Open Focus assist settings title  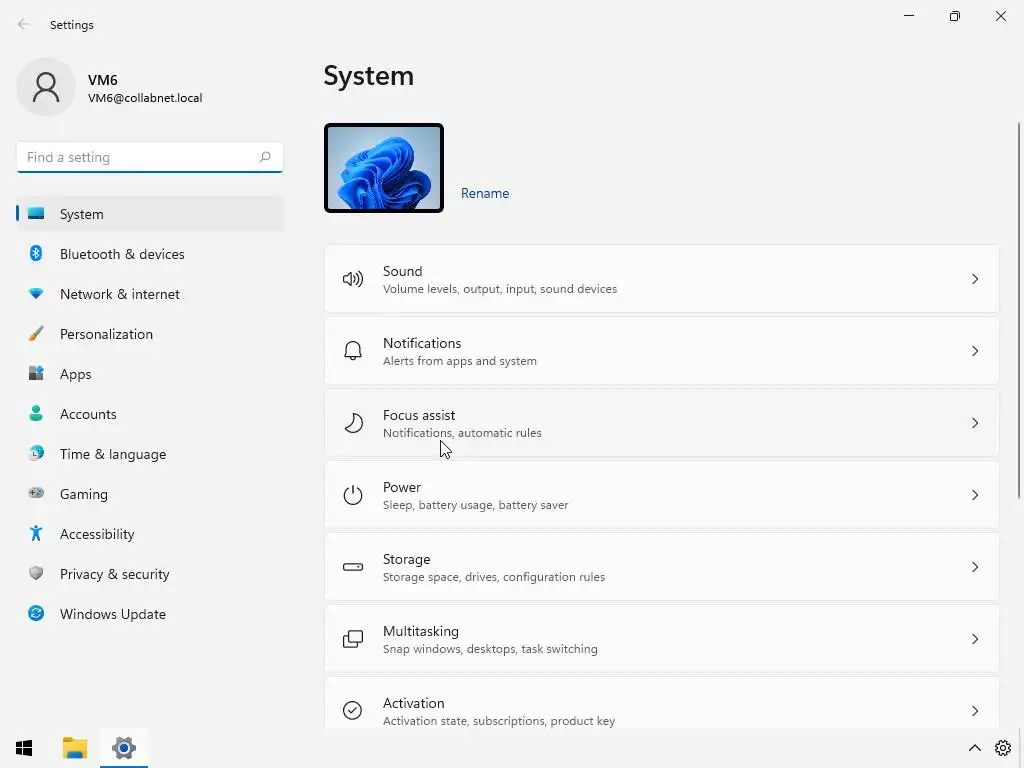[419, 415]
